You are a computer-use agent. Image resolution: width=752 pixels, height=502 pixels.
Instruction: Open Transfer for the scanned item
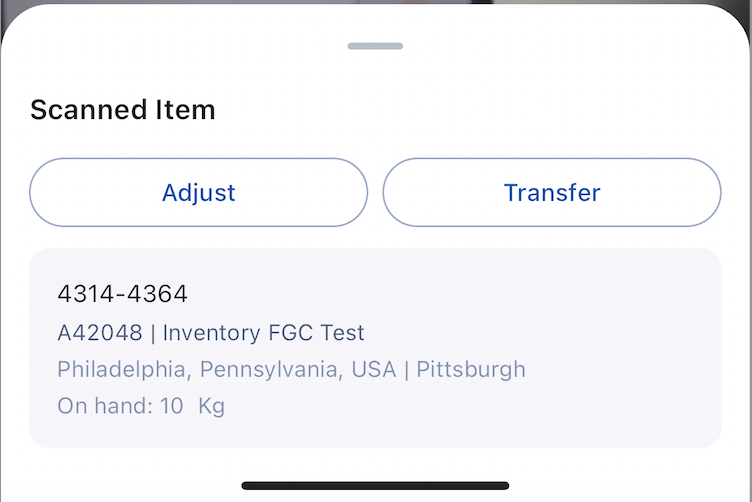point(552,192)
